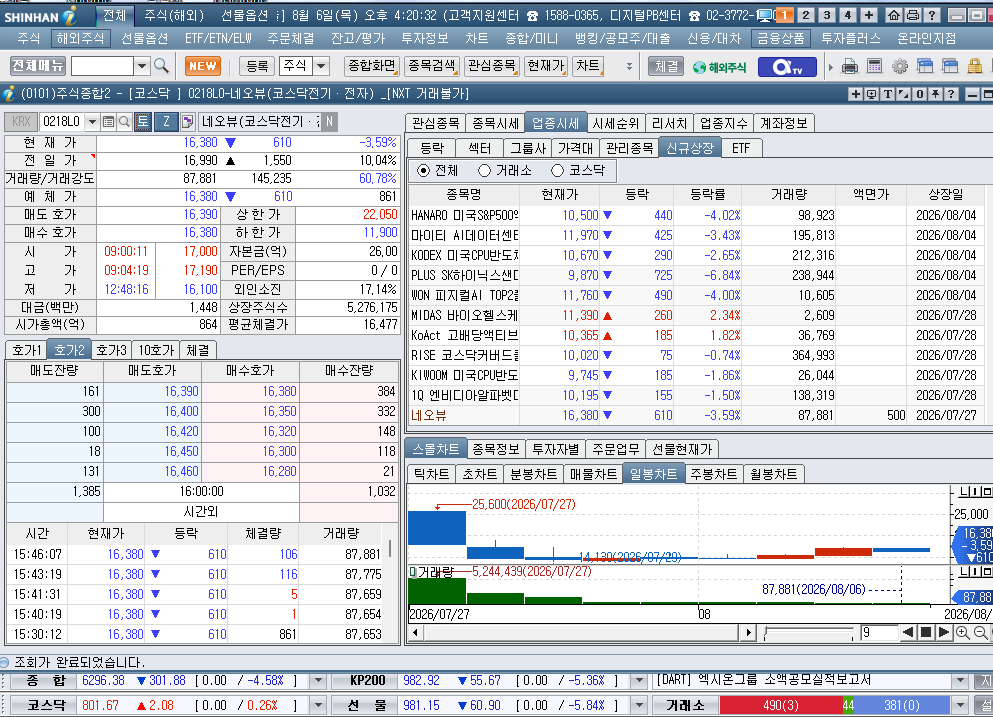The height and width of the screenshot is (717, 993).
Task: Open the alpha TV button
Action: click(787, 67)
